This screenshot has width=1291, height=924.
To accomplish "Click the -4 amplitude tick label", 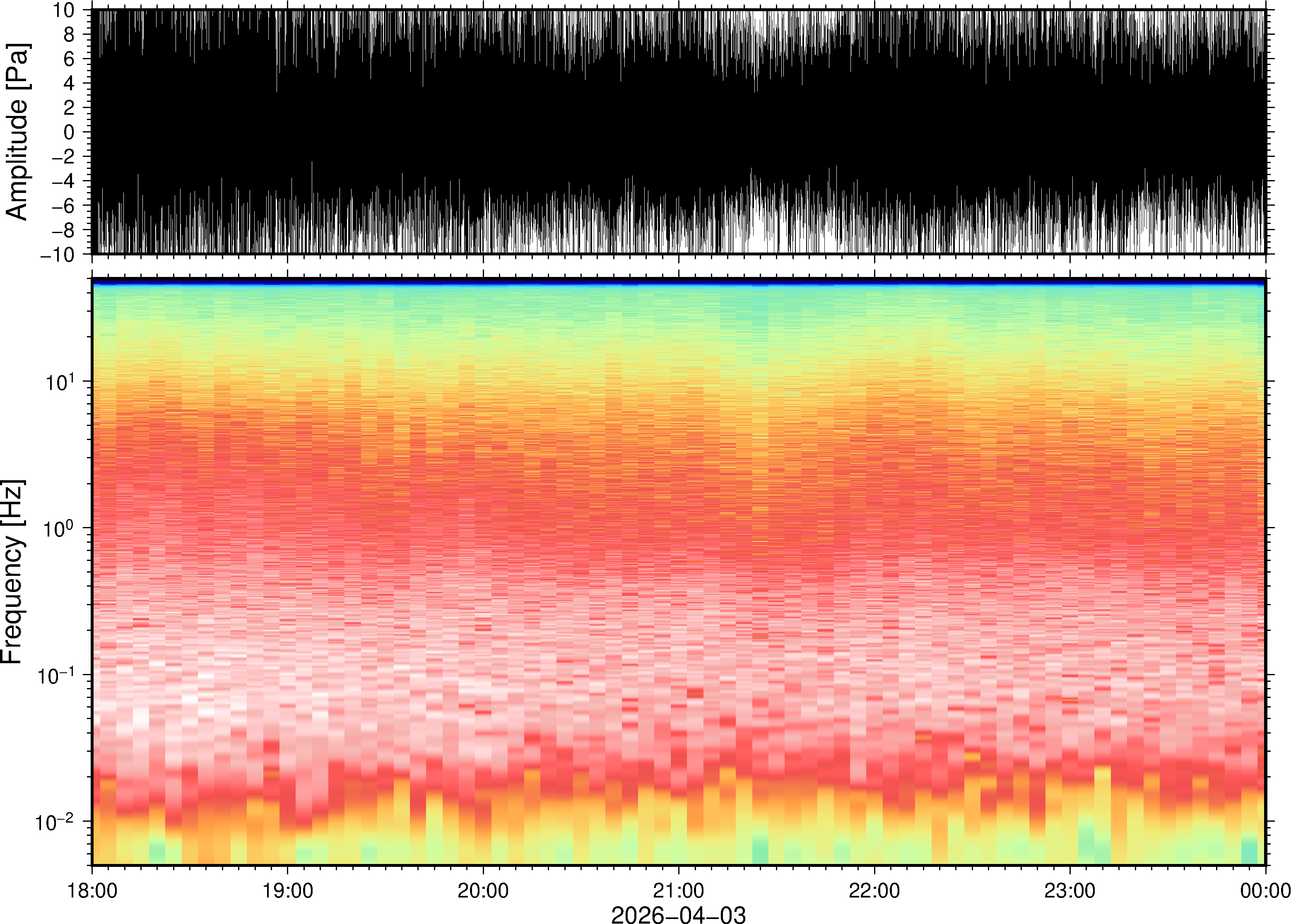I will [63, 181].
